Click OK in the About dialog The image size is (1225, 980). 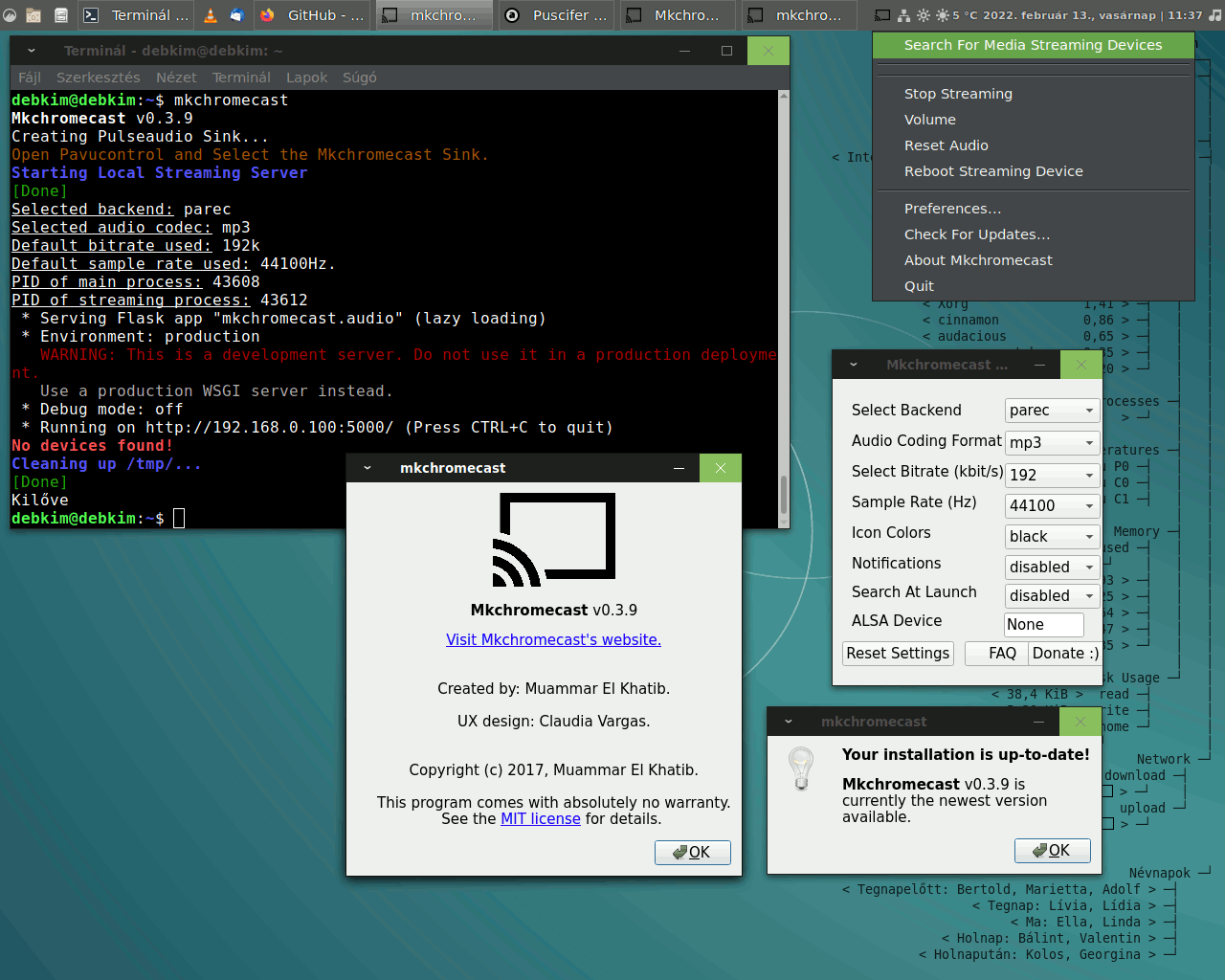[x=692, y=853]
